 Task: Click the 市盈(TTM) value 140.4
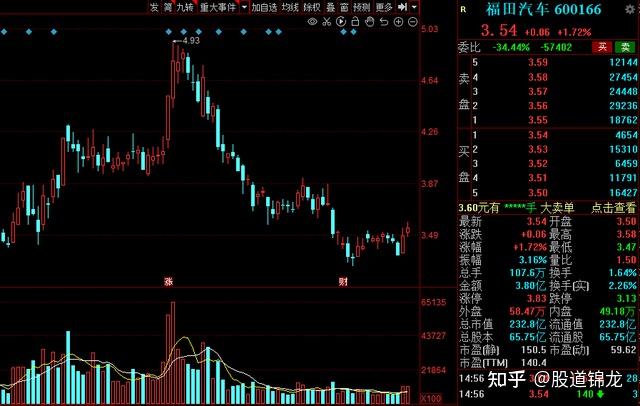(533, 362)
